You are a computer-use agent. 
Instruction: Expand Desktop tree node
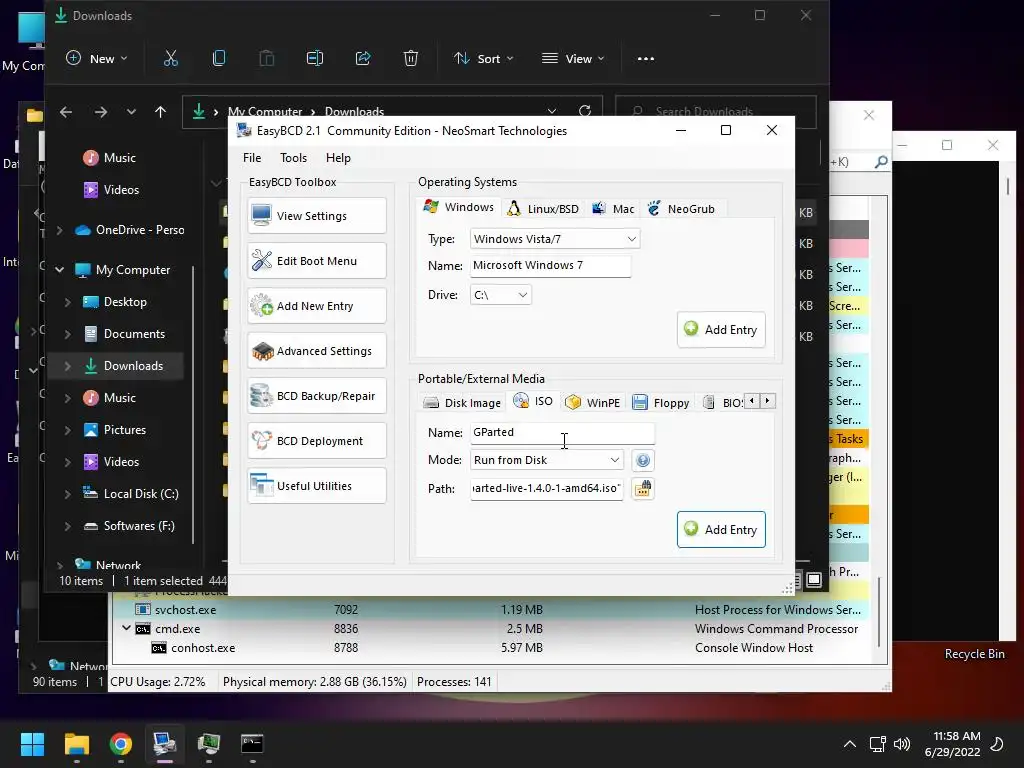pyautogui.click(x=67, y=302)
